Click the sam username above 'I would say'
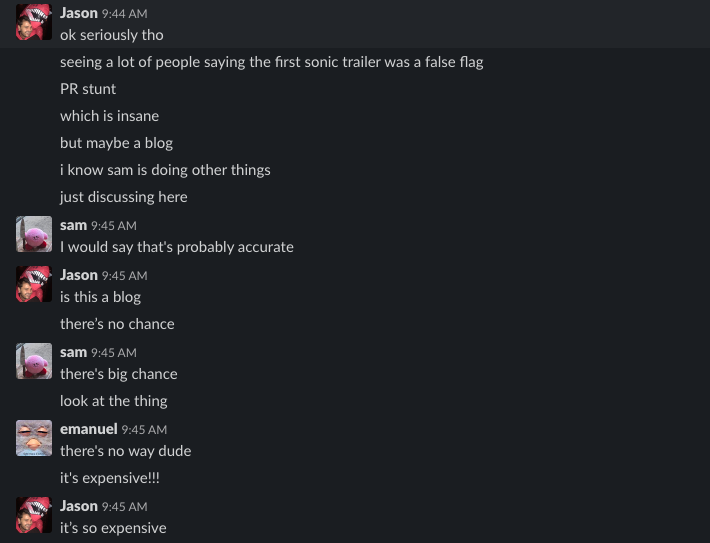 pos(73,225)
